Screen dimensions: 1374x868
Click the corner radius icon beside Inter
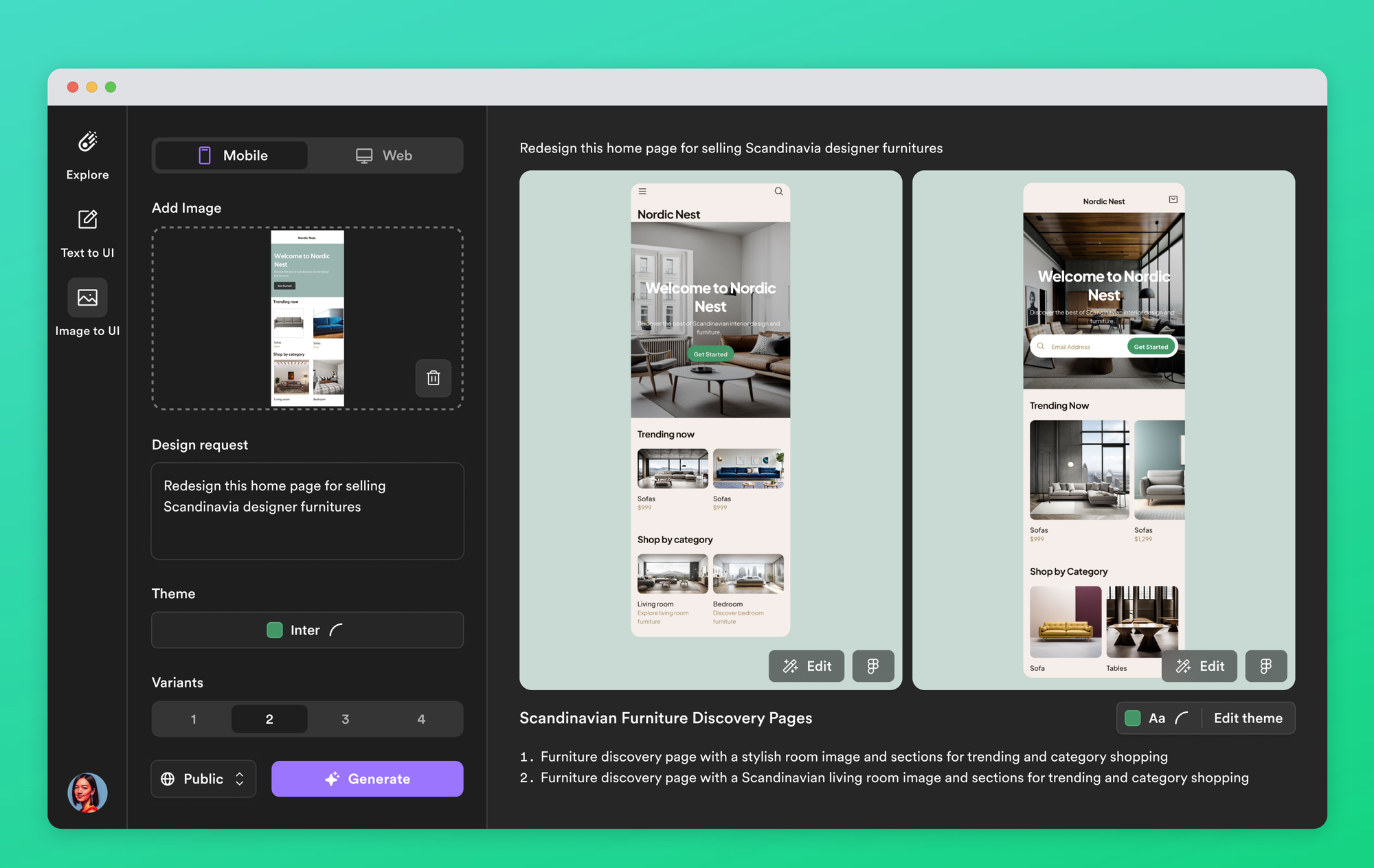pos(336,630)
